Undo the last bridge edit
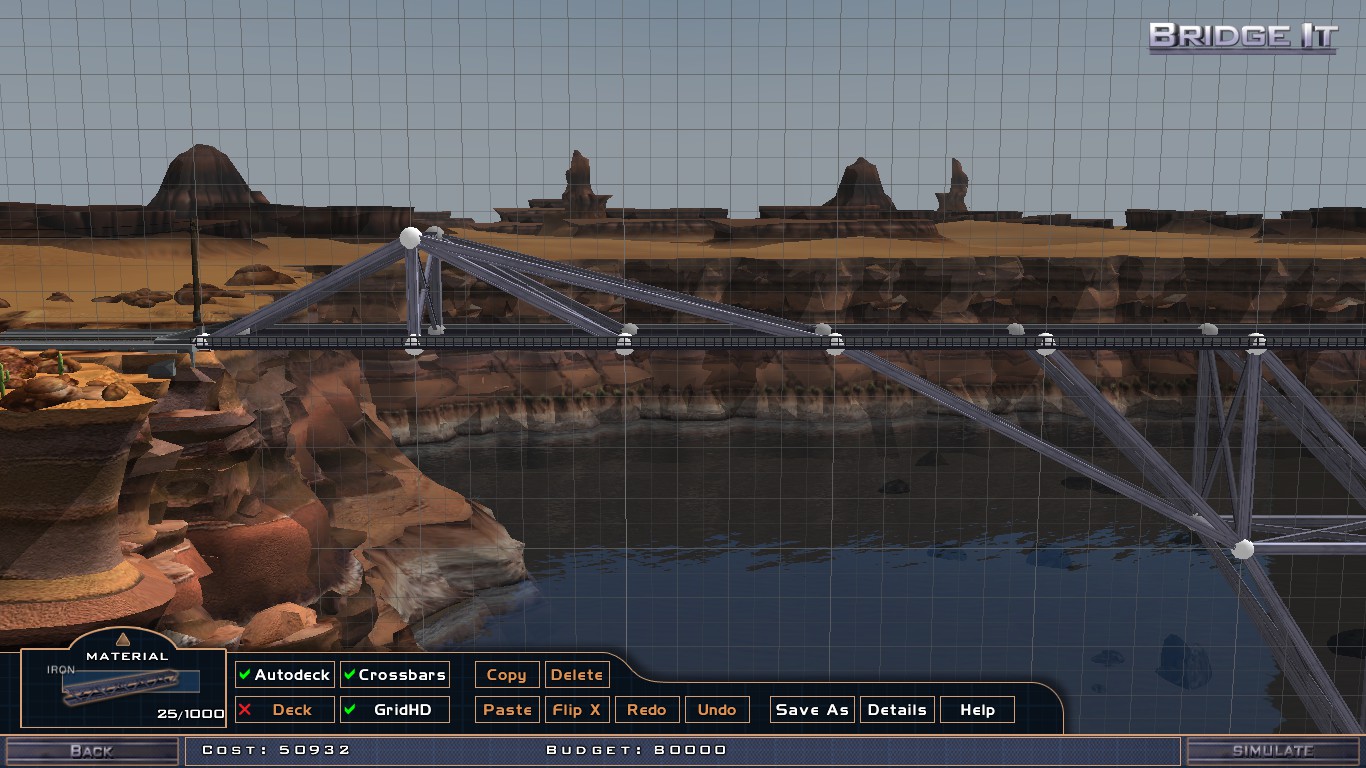This screenshot has height=768, width=1366. pos(717,710)
